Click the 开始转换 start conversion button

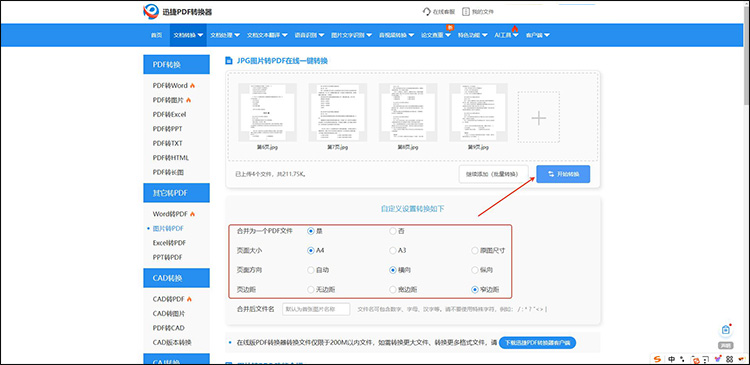click(x=563, y=174)
